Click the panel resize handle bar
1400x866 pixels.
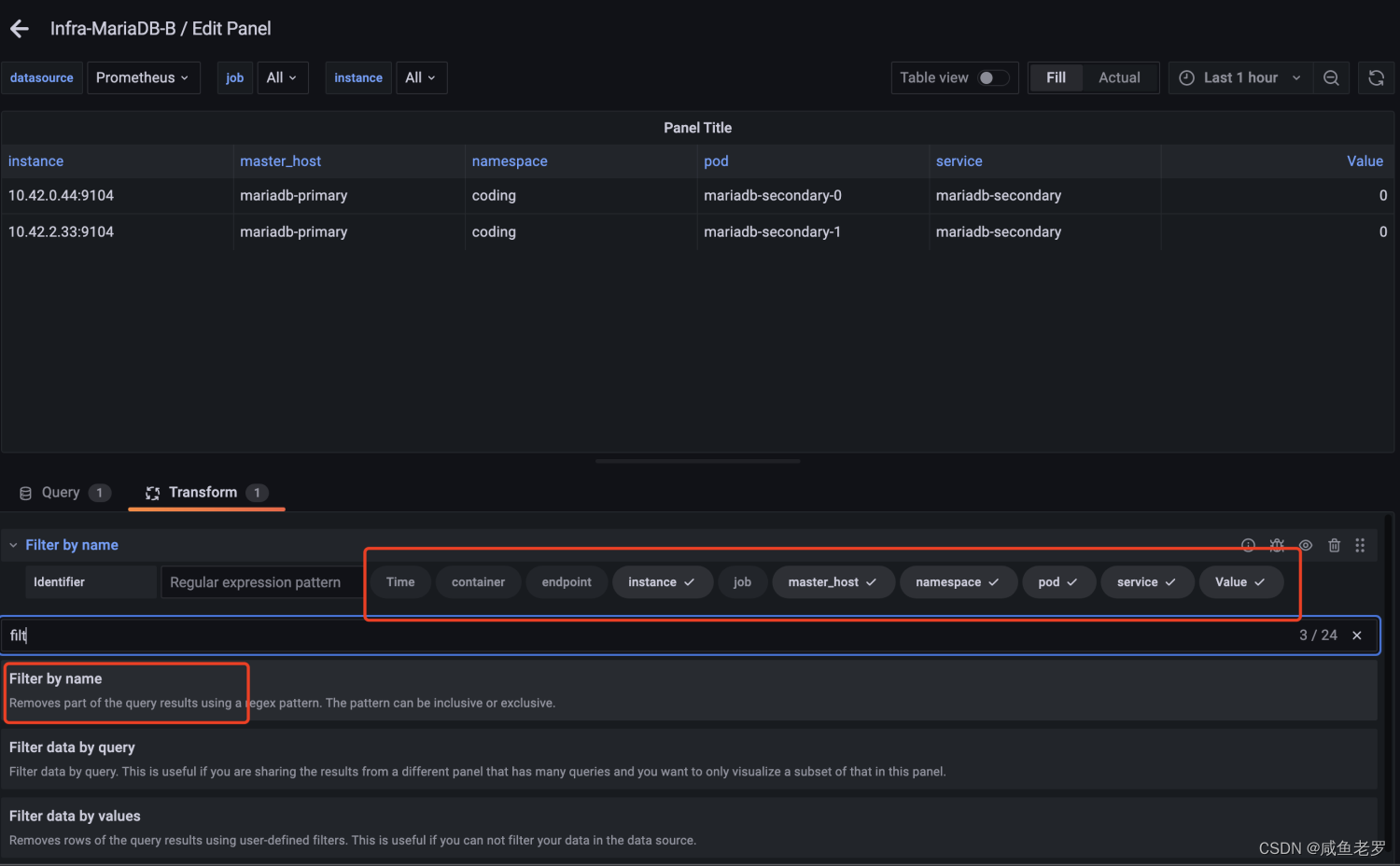coord(698,461)
